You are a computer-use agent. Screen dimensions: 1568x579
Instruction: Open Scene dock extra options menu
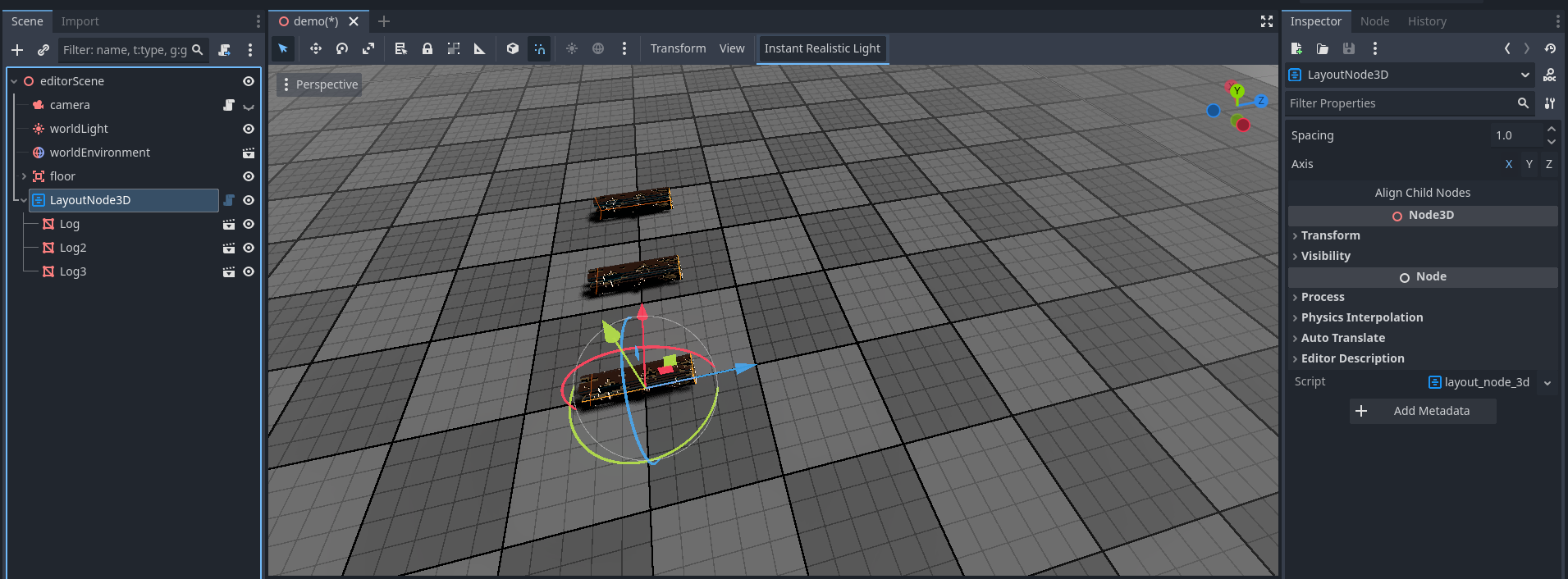250,50
